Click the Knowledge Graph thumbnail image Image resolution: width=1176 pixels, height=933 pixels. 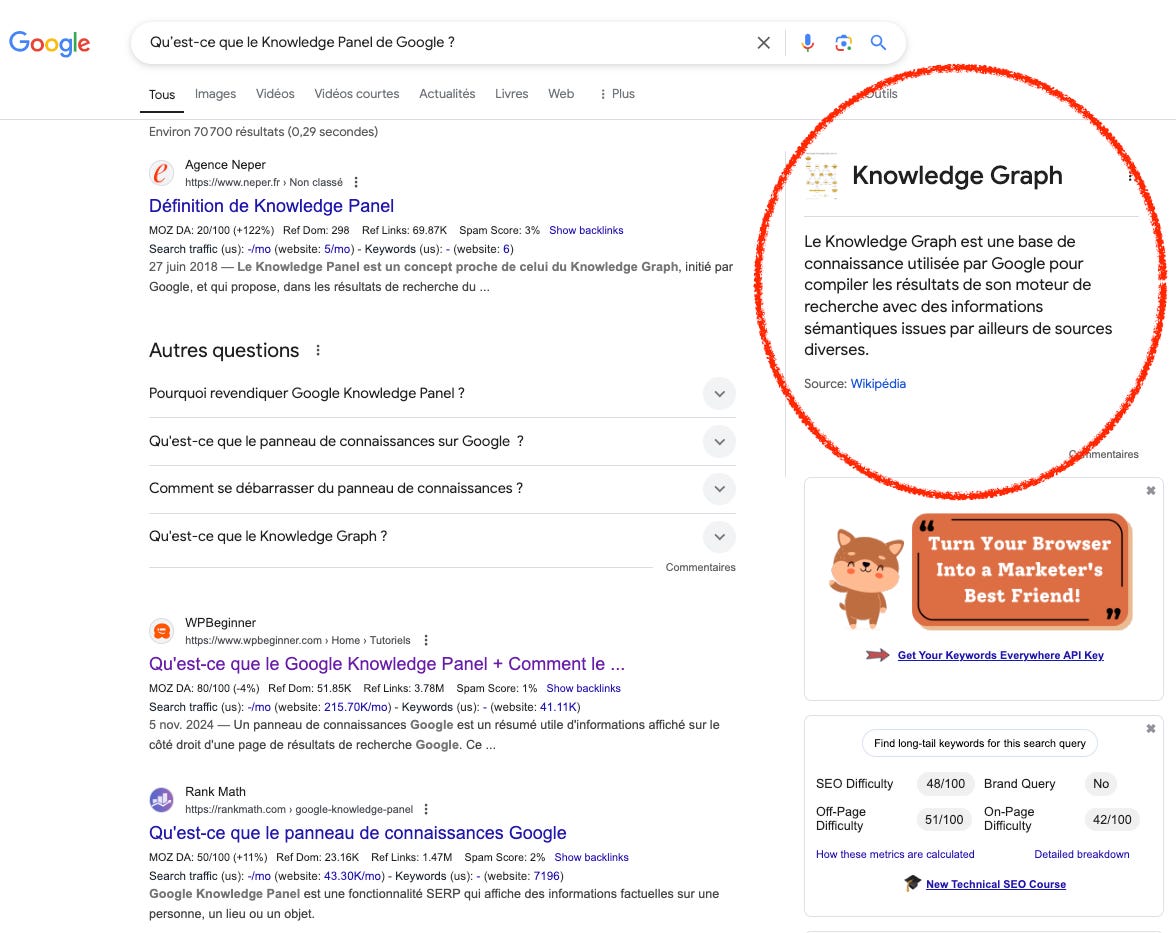tap(821, 176)
